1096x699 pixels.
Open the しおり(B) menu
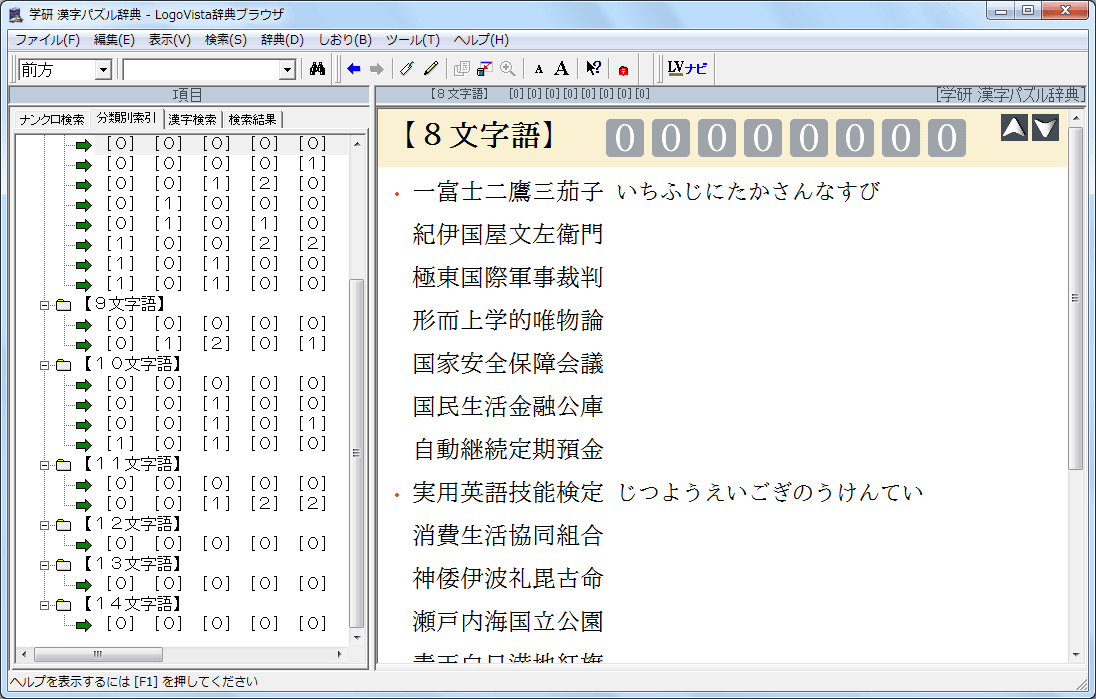[x=345, y=40]
